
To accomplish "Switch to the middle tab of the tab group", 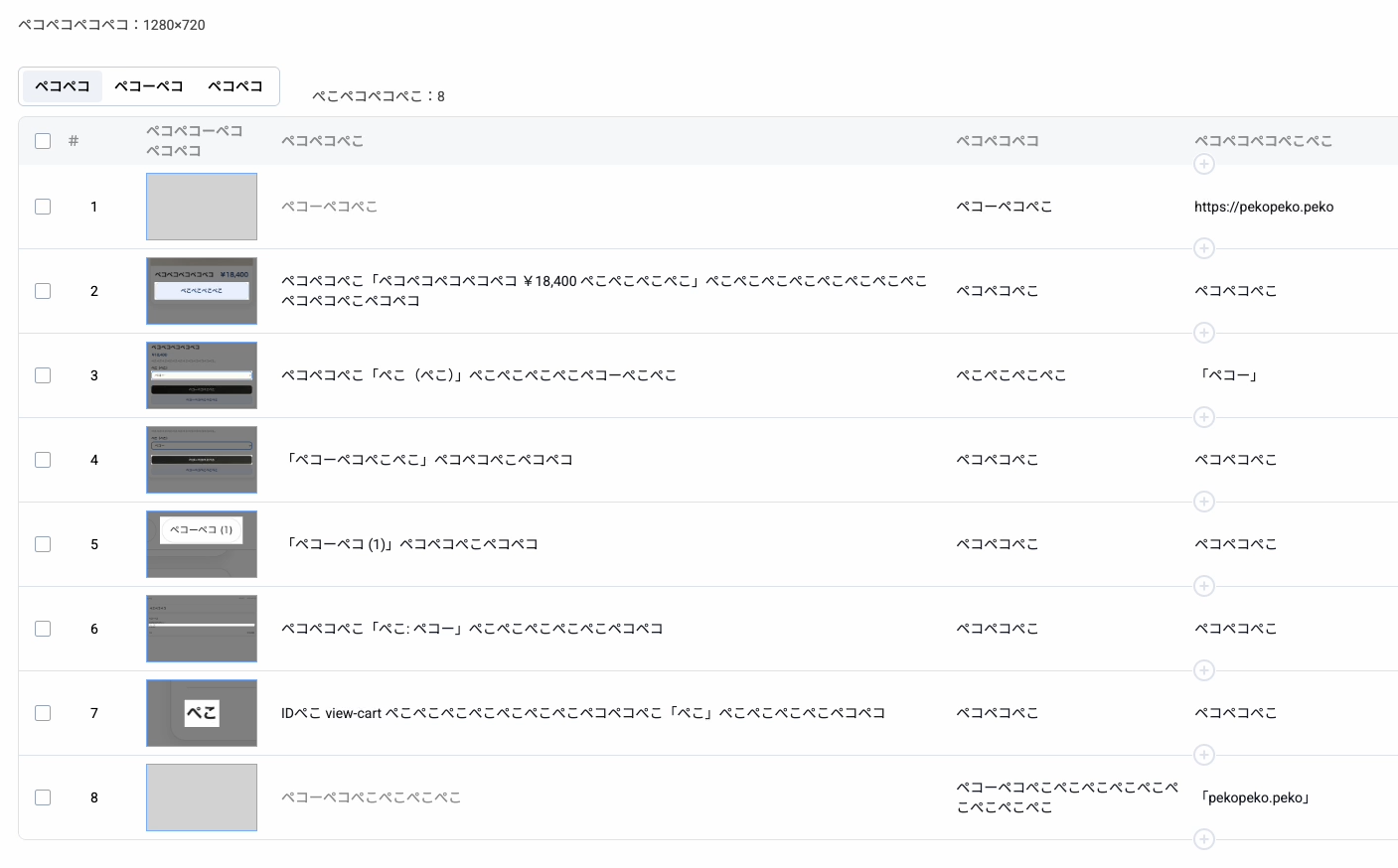I will (149, 86).
